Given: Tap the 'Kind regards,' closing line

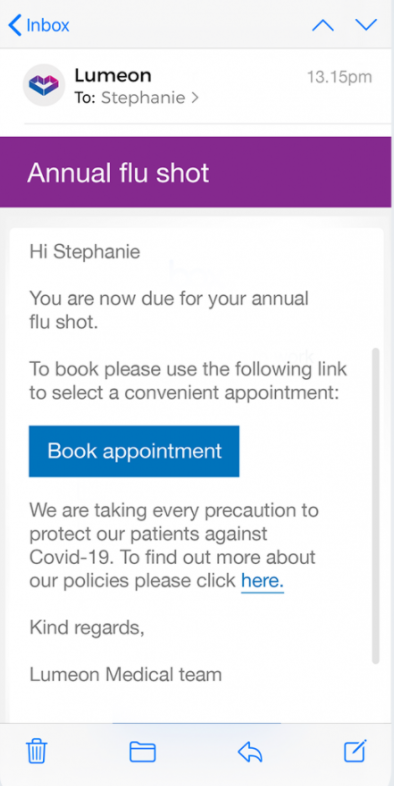Looking at the screenshot, I should (x=87, y=628).
